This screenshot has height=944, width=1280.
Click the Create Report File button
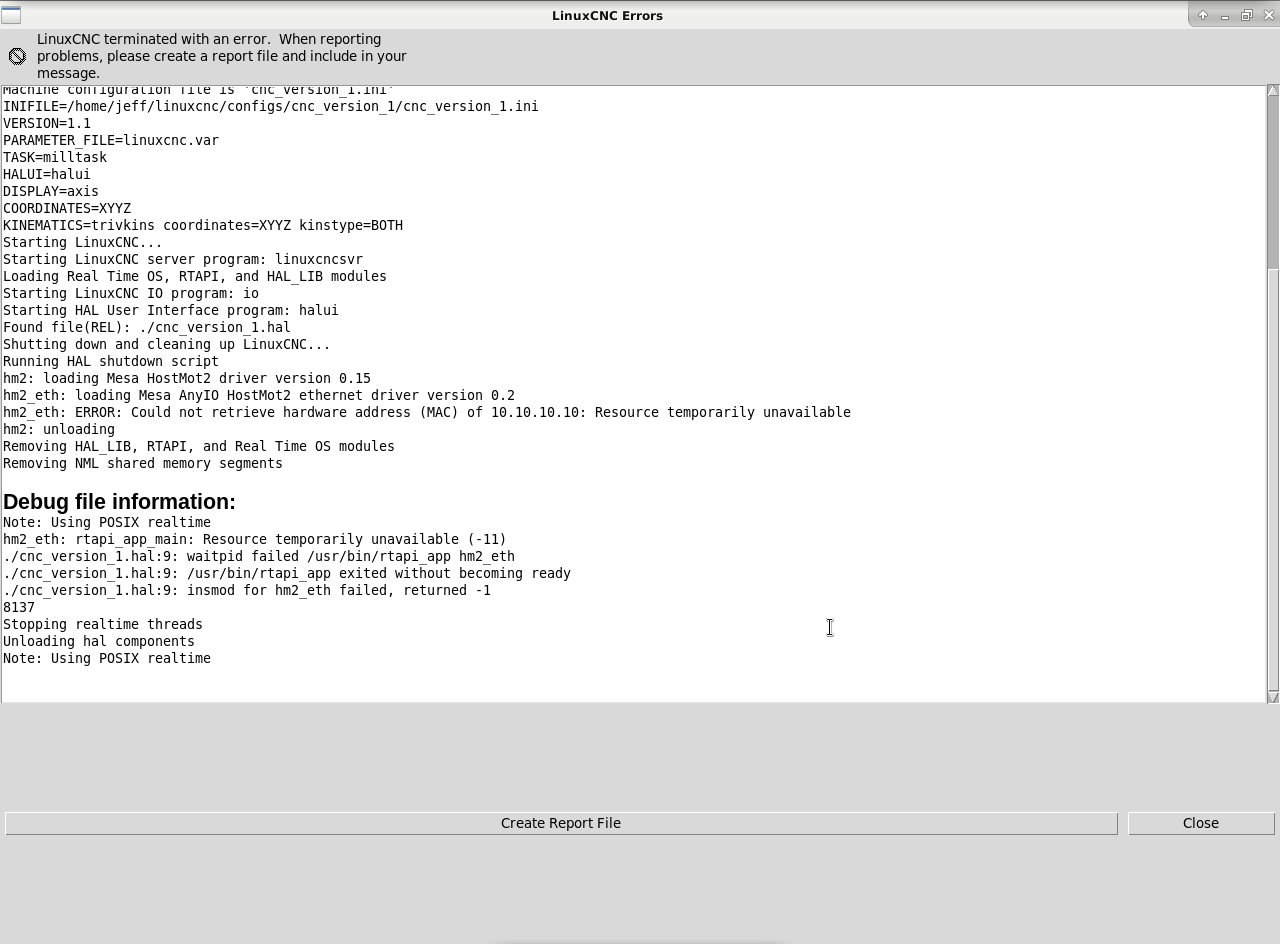point(561,823)
